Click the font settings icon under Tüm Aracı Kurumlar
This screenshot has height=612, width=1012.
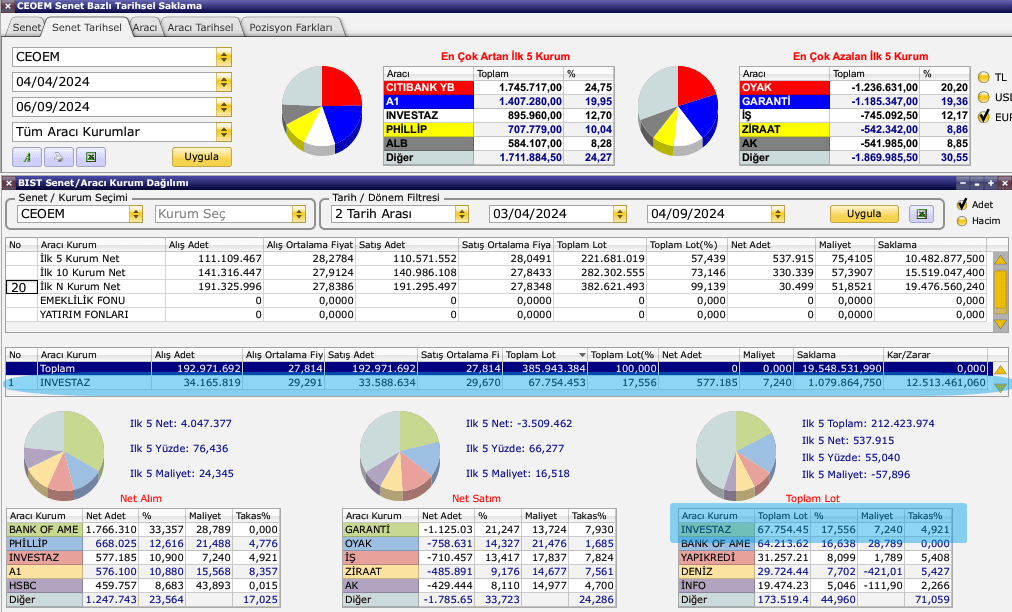26,157
